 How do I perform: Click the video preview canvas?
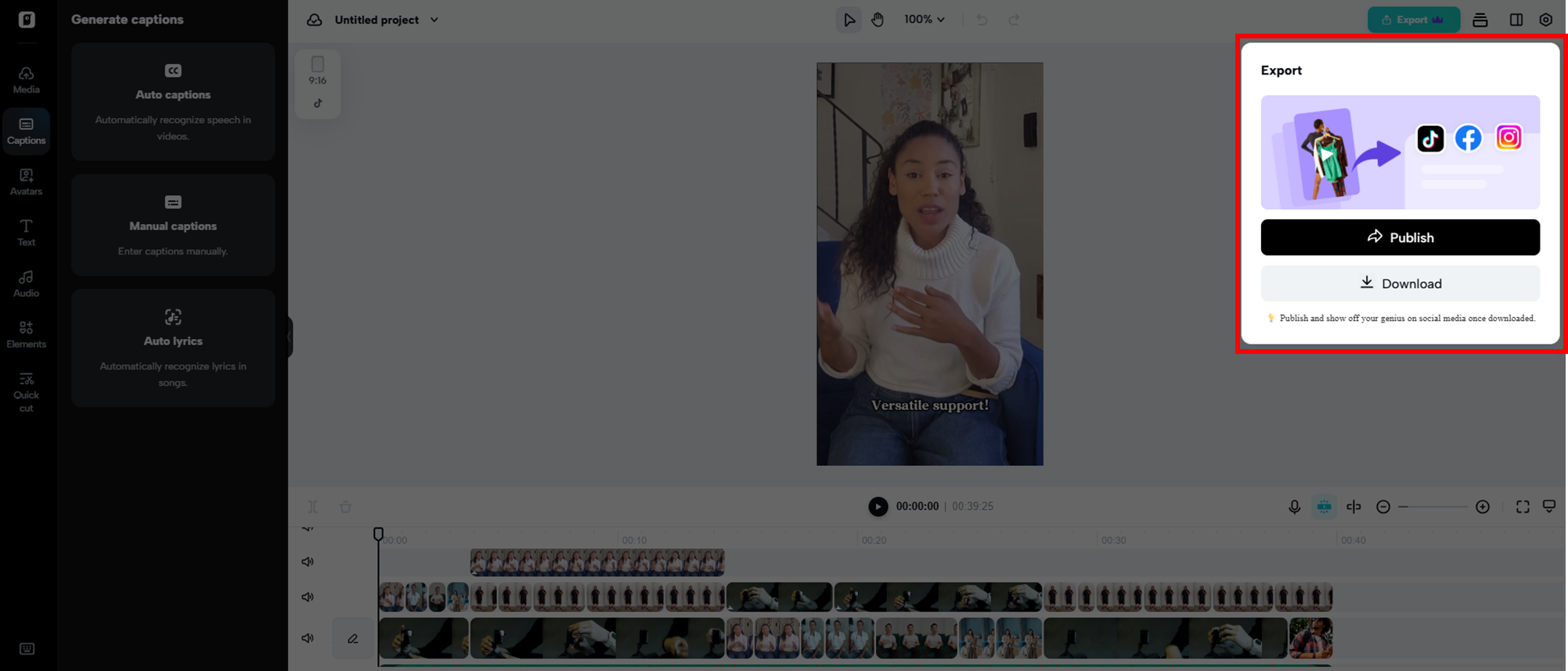tap(929, 264)
